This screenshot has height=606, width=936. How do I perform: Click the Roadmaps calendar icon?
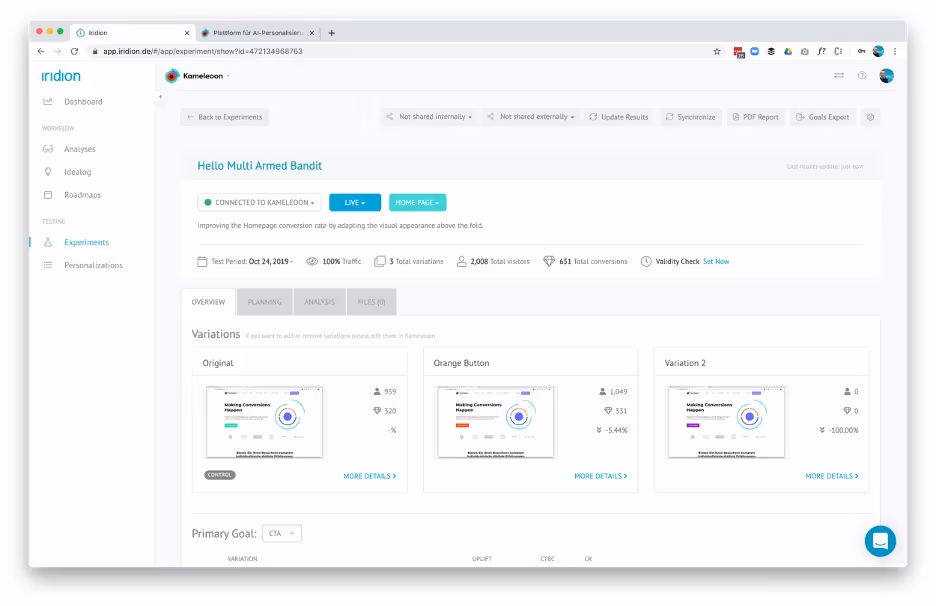(48, 195)
